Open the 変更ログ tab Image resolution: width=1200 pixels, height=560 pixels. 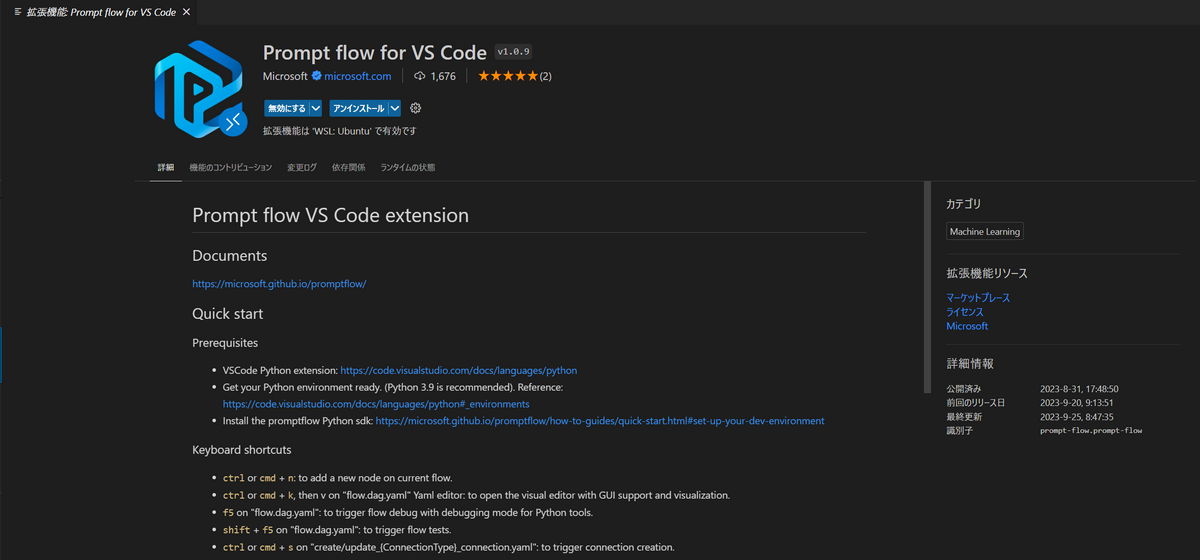click(302, 167)
